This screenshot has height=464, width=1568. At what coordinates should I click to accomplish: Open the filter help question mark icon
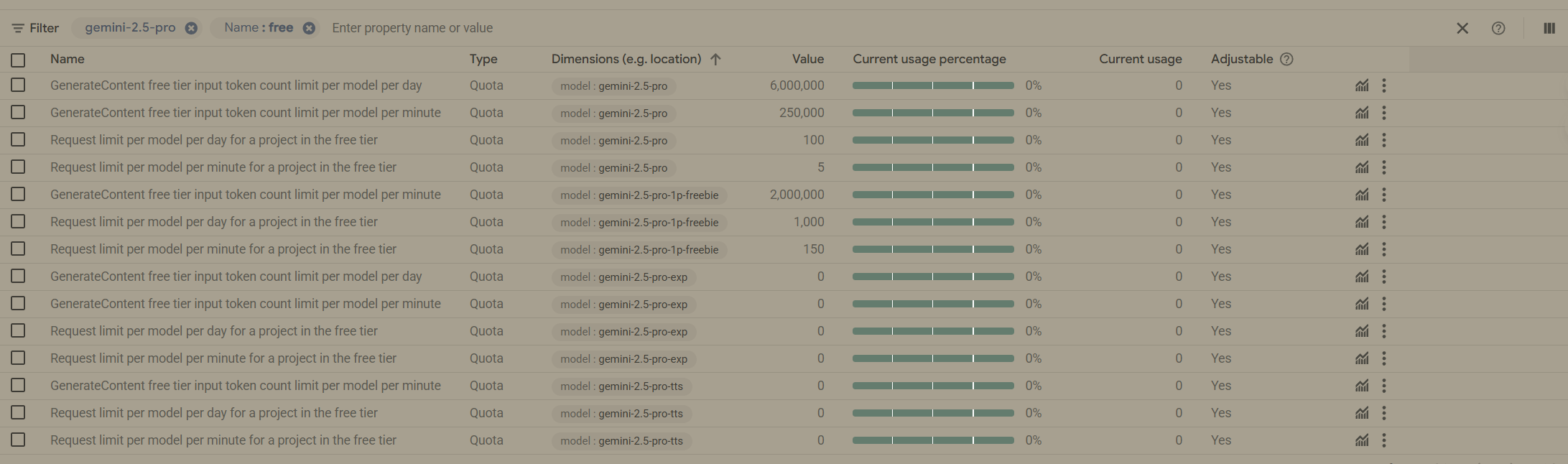[1498, 28]
